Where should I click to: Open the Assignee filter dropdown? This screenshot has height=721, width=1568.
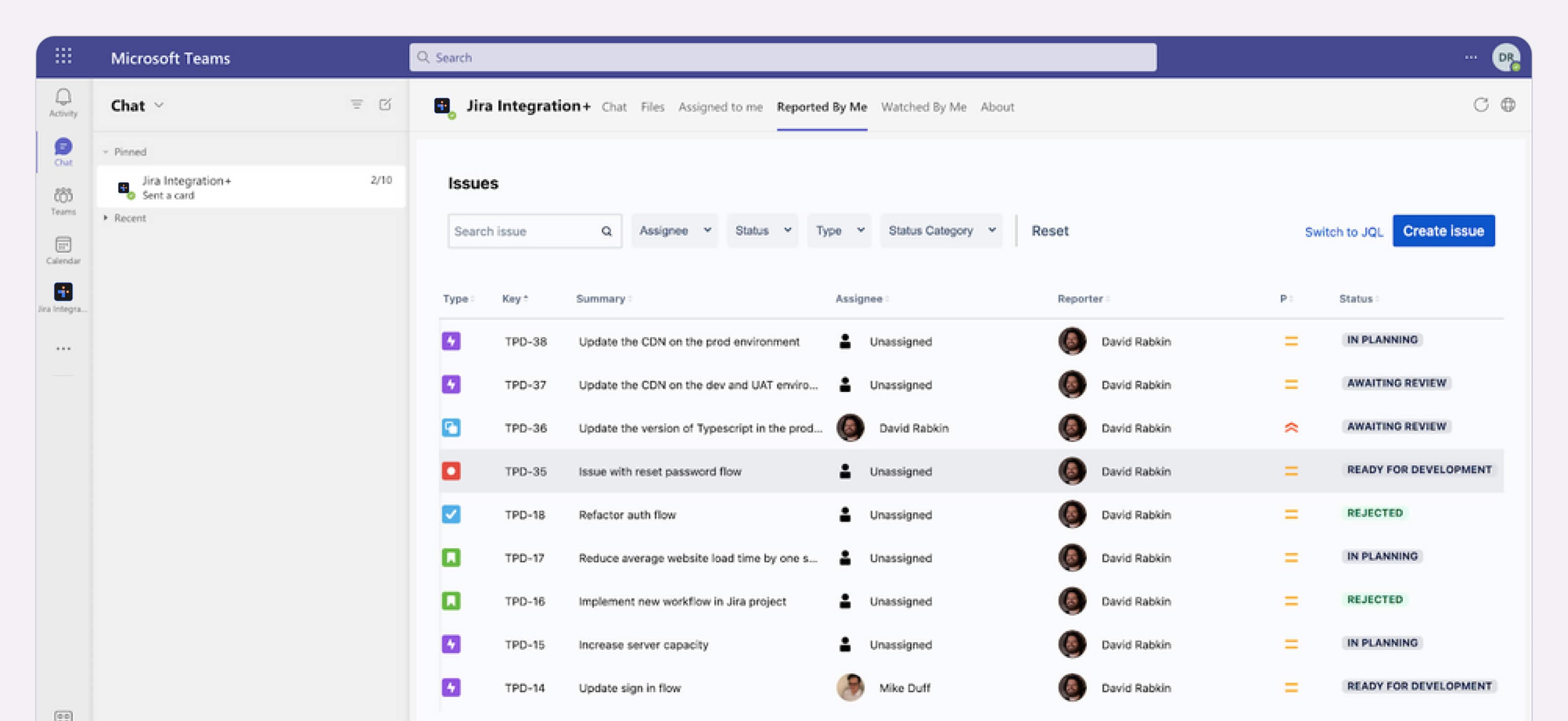[674, 231]
